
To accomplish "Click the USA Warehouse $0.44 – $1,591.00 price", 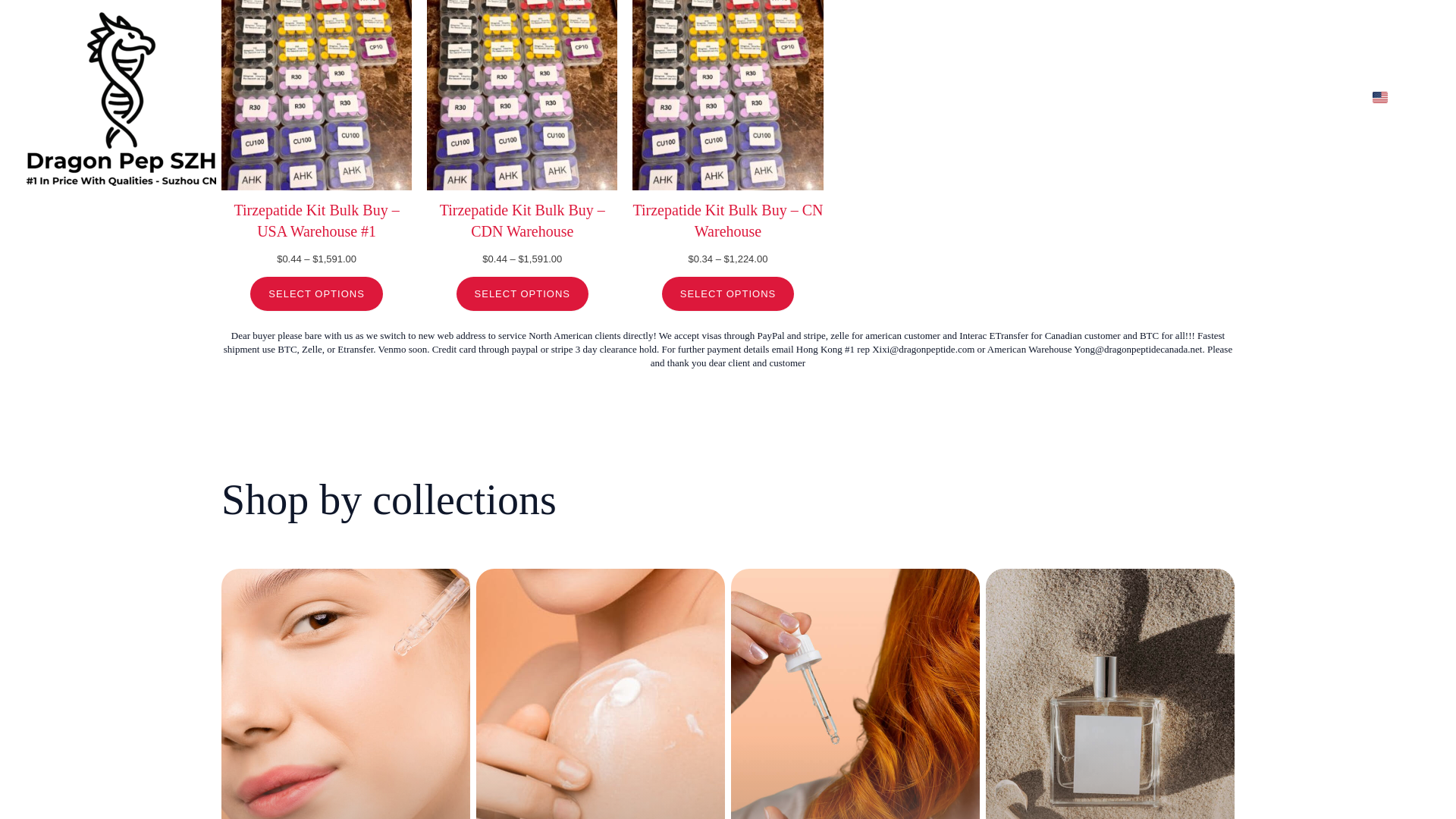I will [316, 259].
